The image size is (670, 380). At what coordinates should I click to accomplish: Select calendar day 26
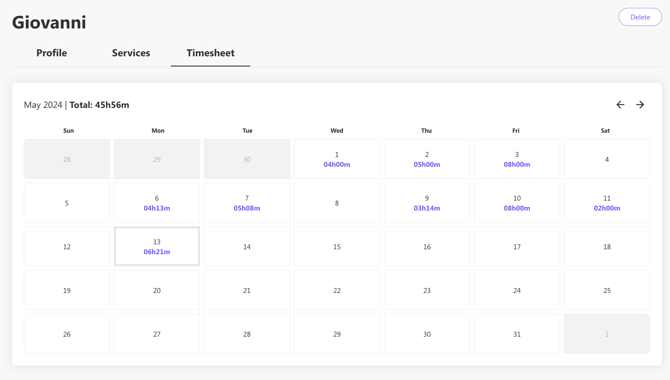tap(67, 334)
